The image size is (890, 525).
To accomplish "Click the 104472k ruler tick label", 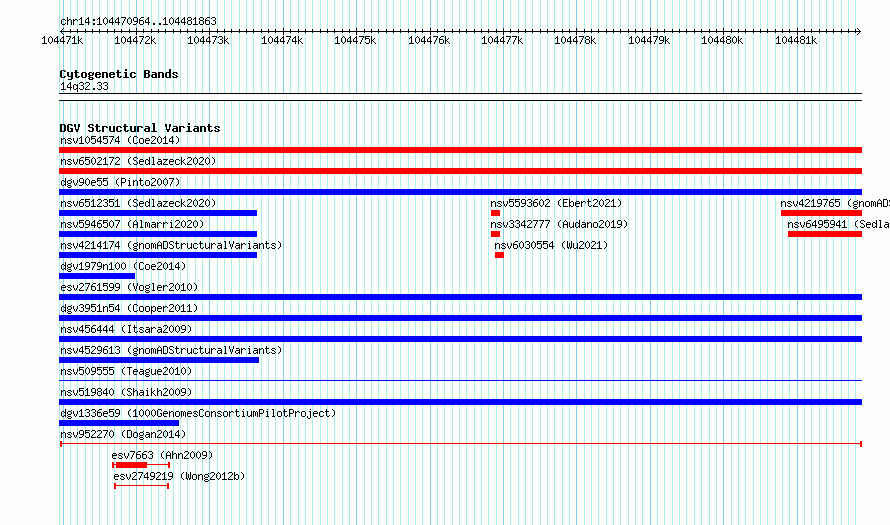I will pos(135,40).
